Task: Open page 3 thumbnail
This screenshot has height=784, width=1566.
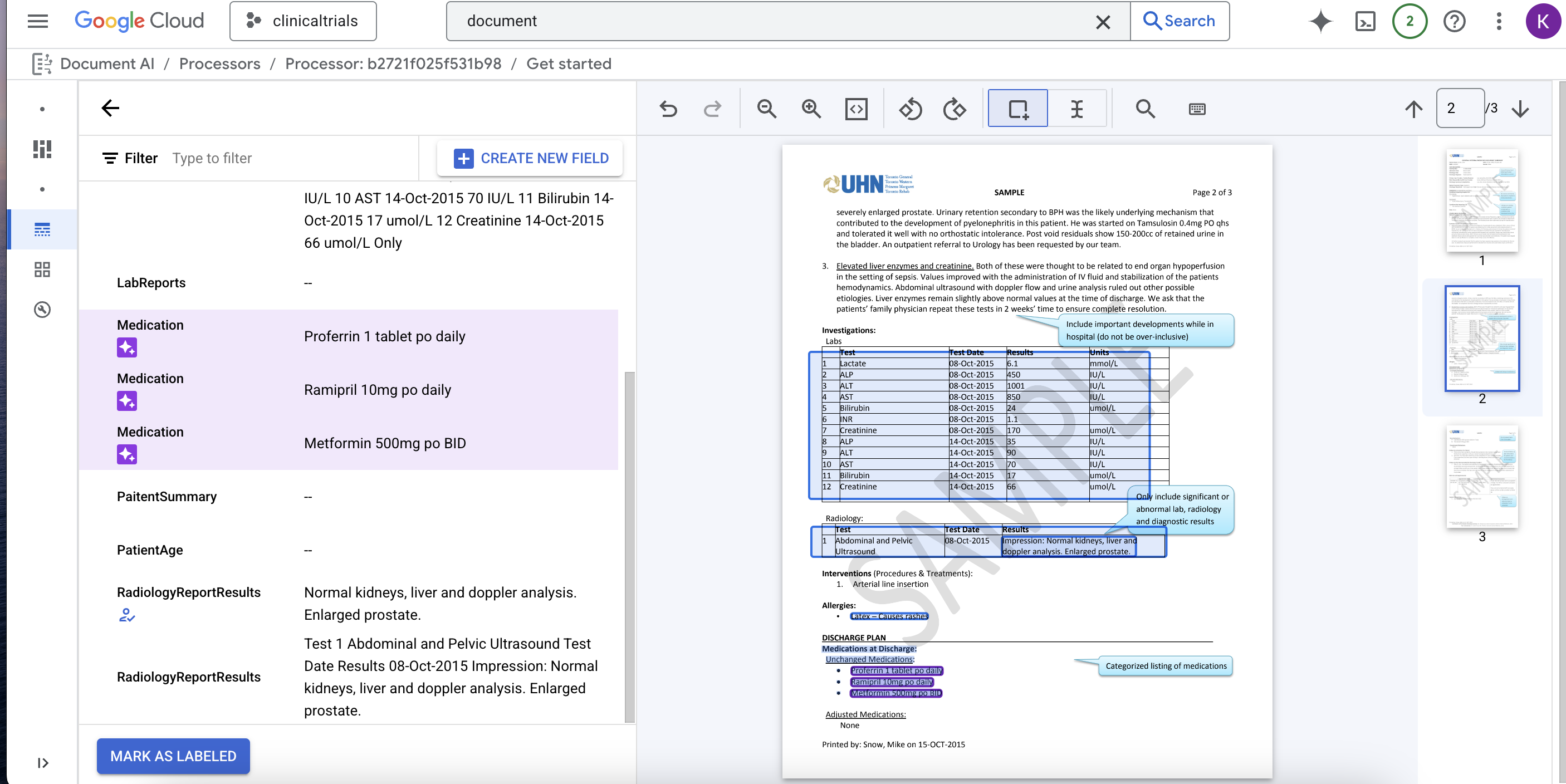Action: coord(1481,477)
